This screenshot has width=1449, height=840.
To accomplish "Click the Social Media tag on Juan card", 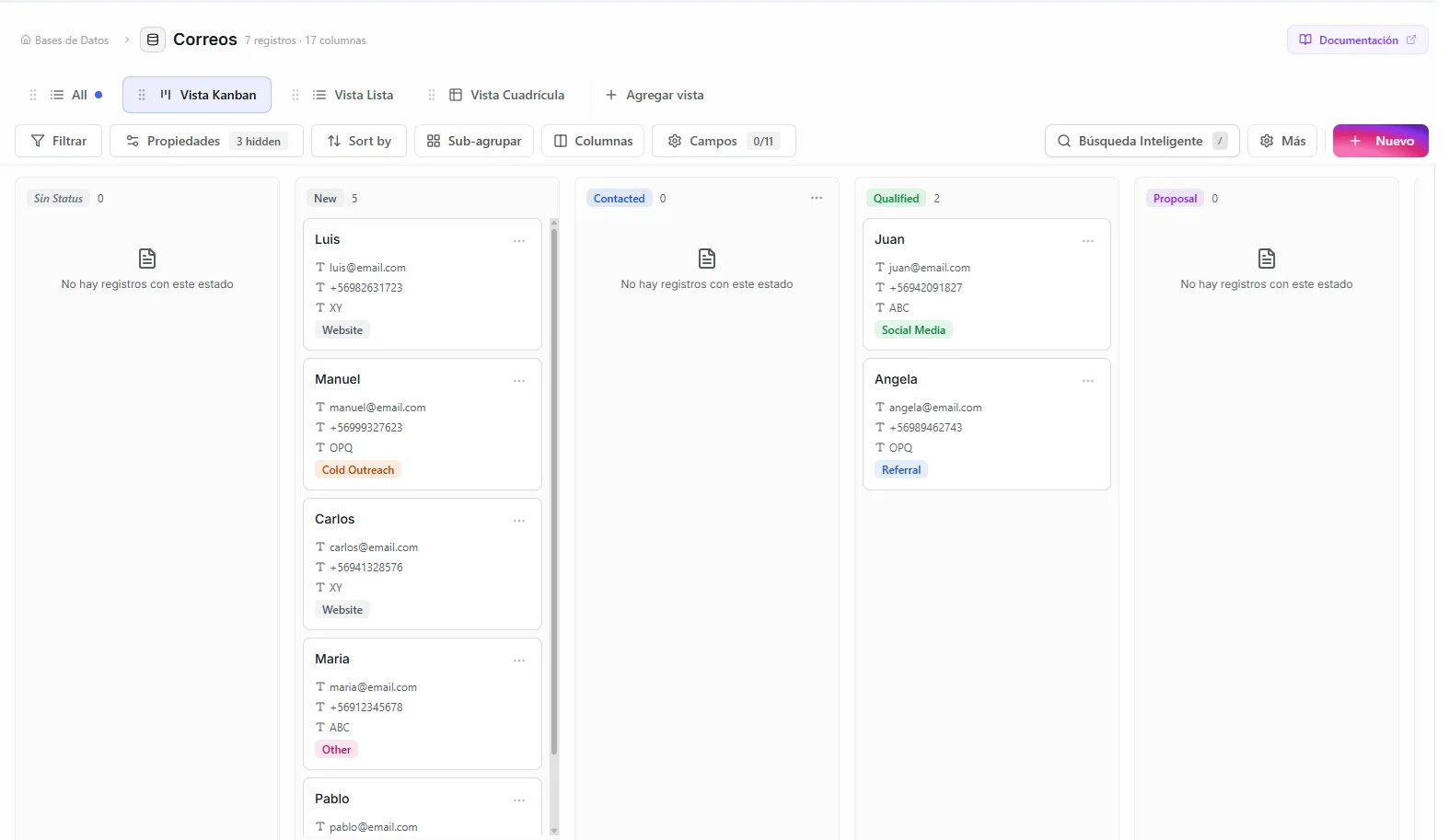I will [x=913, y=330].
